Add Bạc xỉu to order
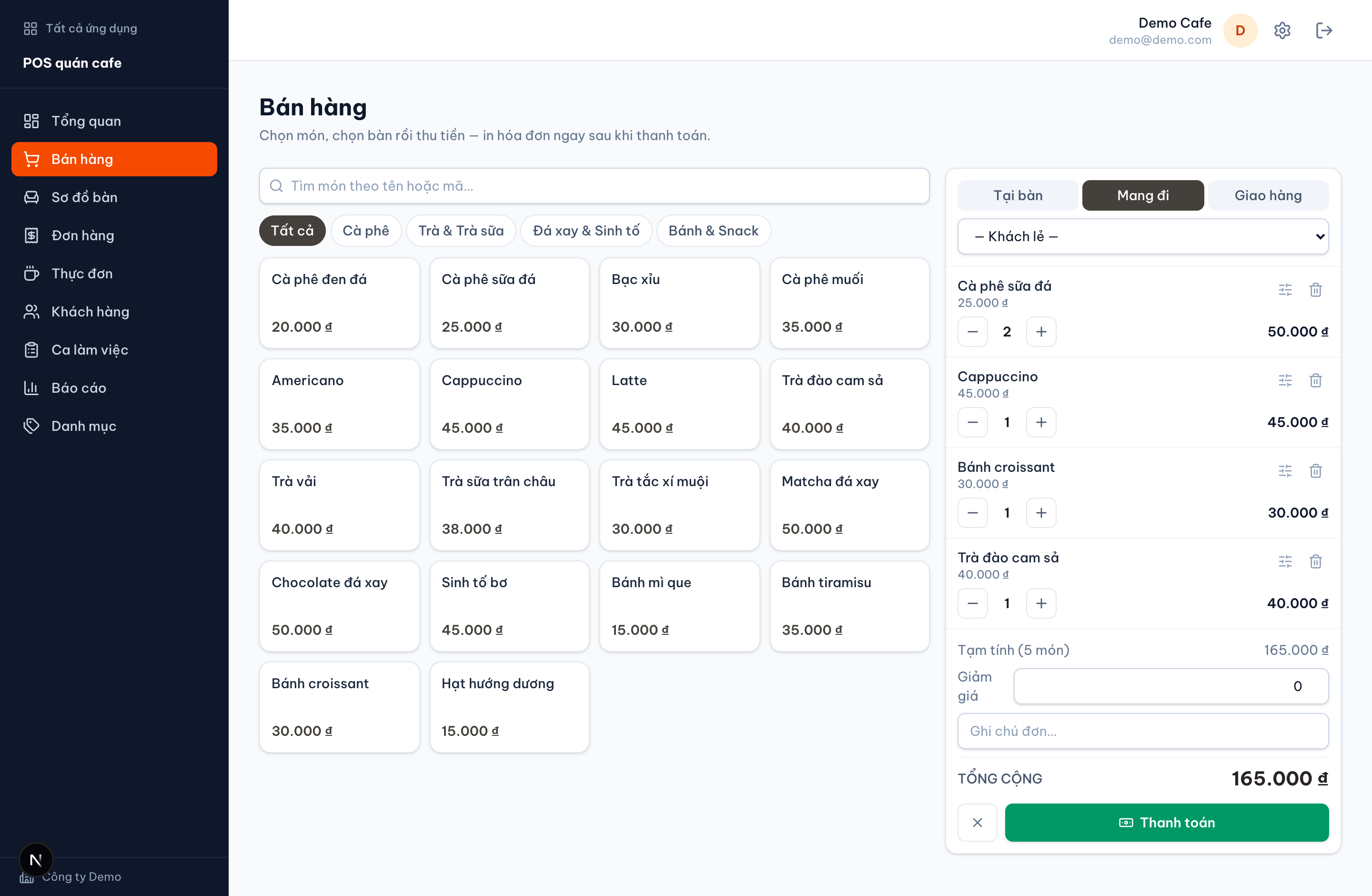This screenshot has height=896, width=1372. (x=680, y=303)
